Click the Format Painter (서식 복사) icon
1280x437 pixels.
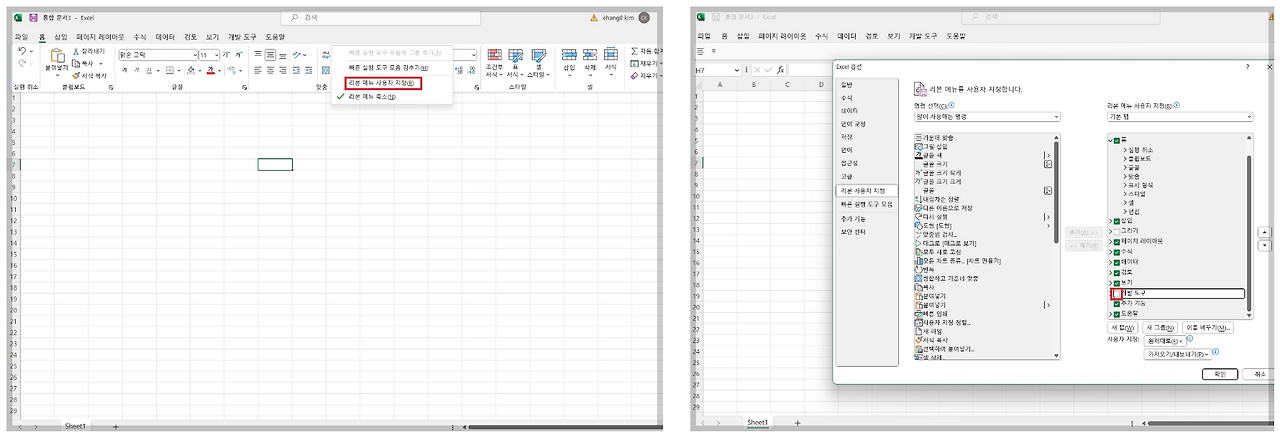point(75,75)
